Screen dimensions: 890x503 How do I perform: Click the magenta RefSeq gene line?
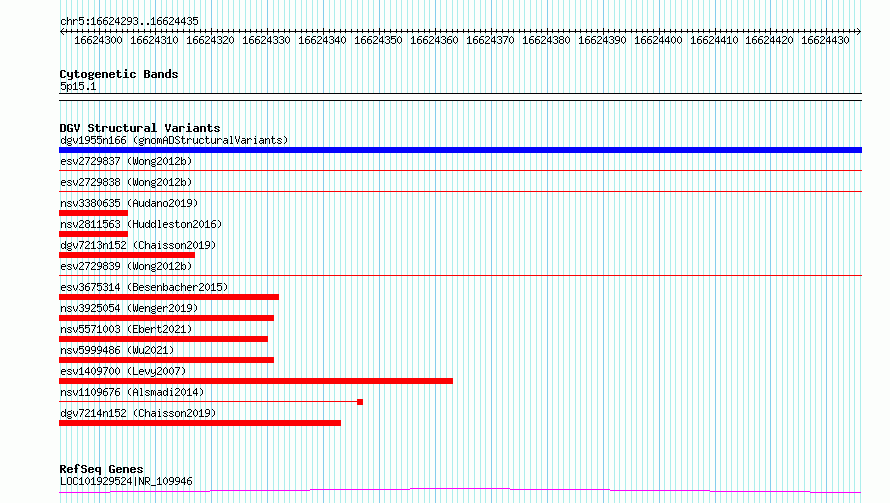point(460,491)
